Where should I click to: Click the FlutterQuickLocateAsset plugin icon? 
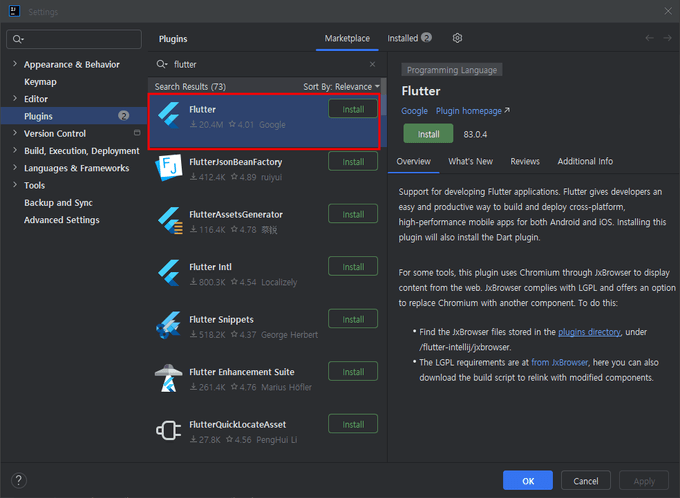click(168, 430)
